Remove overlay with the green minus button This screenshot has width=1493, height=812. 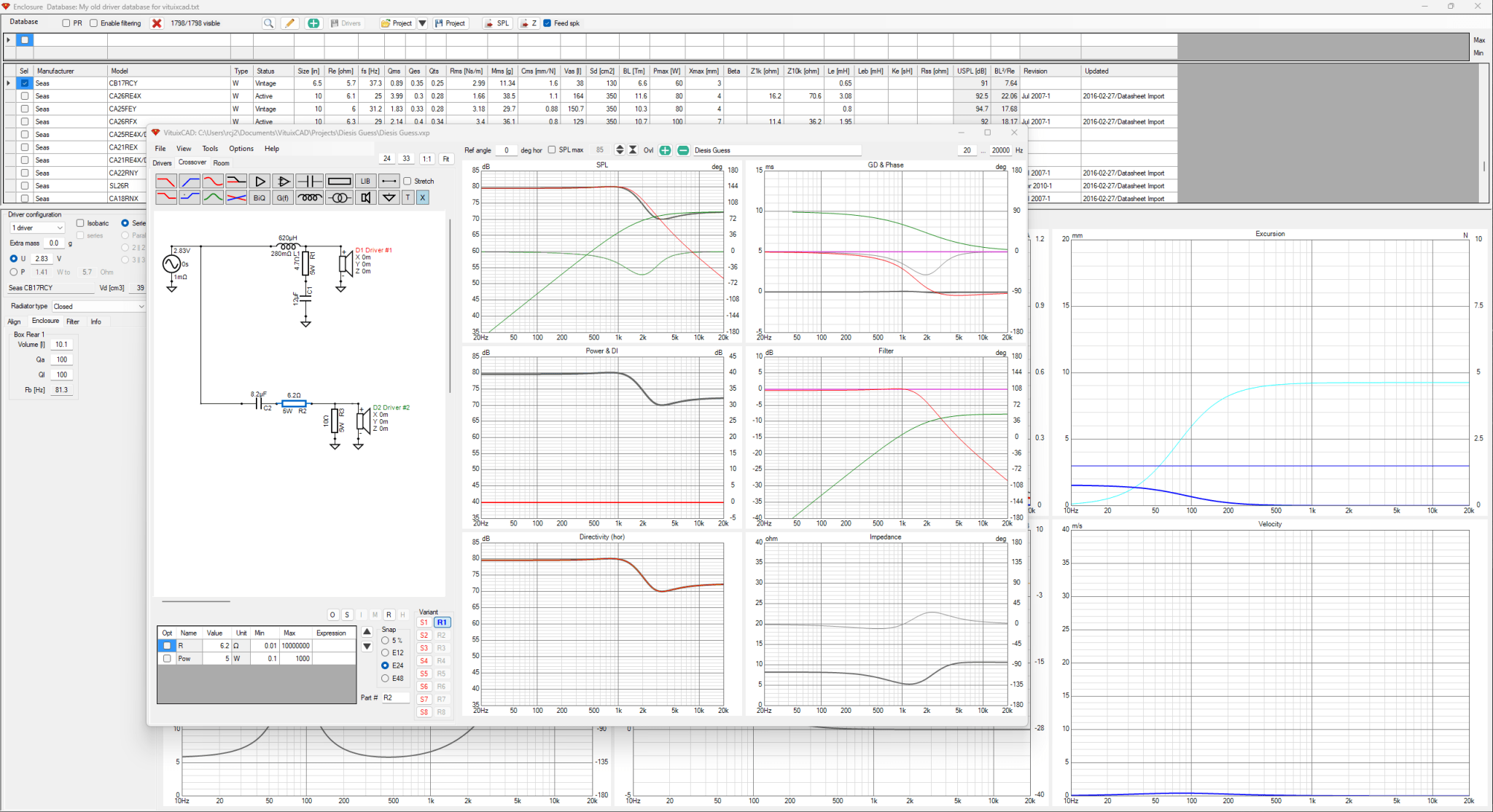(x=683, y=150)
